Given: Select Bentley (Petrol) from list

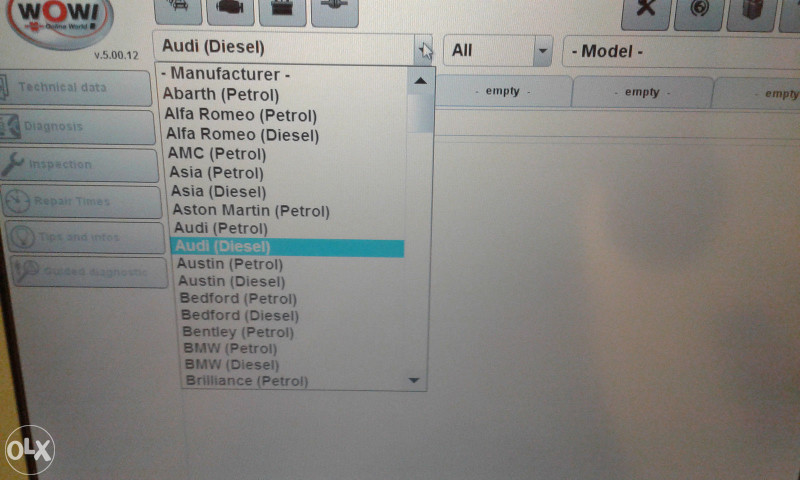Looking at the screenshot, I should (238, 332).
